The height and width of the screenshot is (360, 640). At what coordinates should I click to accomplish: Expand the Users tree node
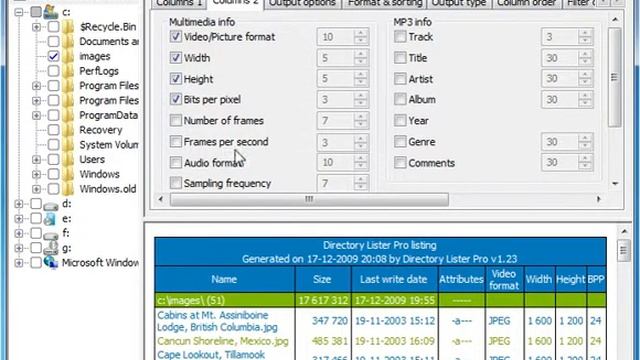coord(36,159)
